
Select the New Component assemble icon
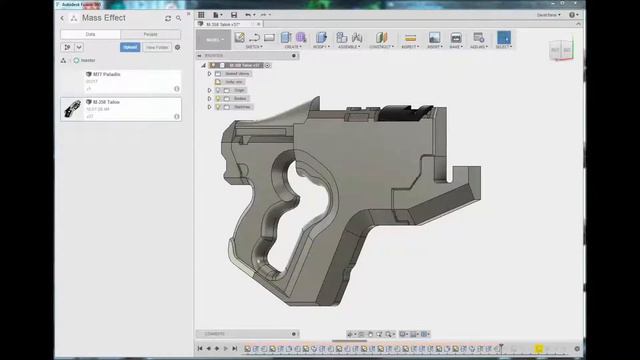[x=341, y=38]
